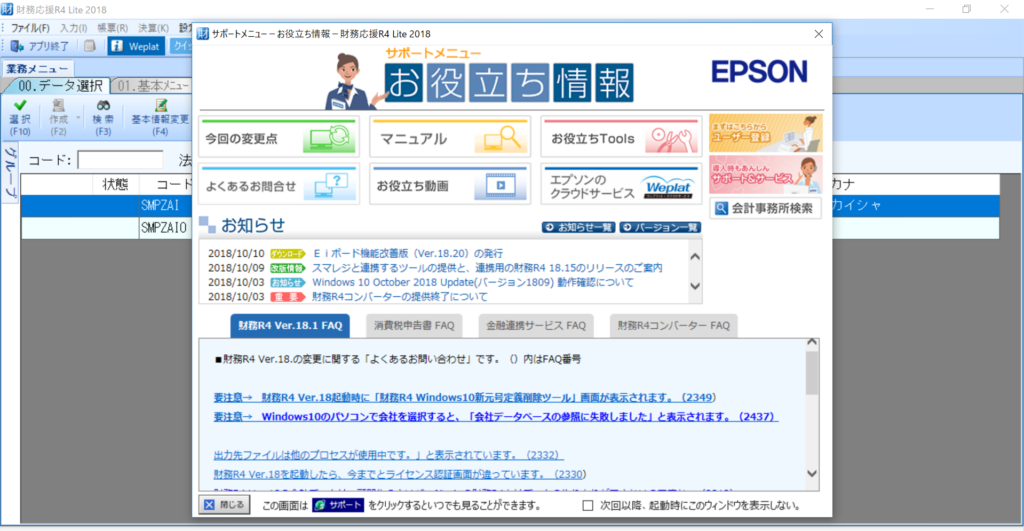
Task: Open the マニュアル tile
Action: 450,137
